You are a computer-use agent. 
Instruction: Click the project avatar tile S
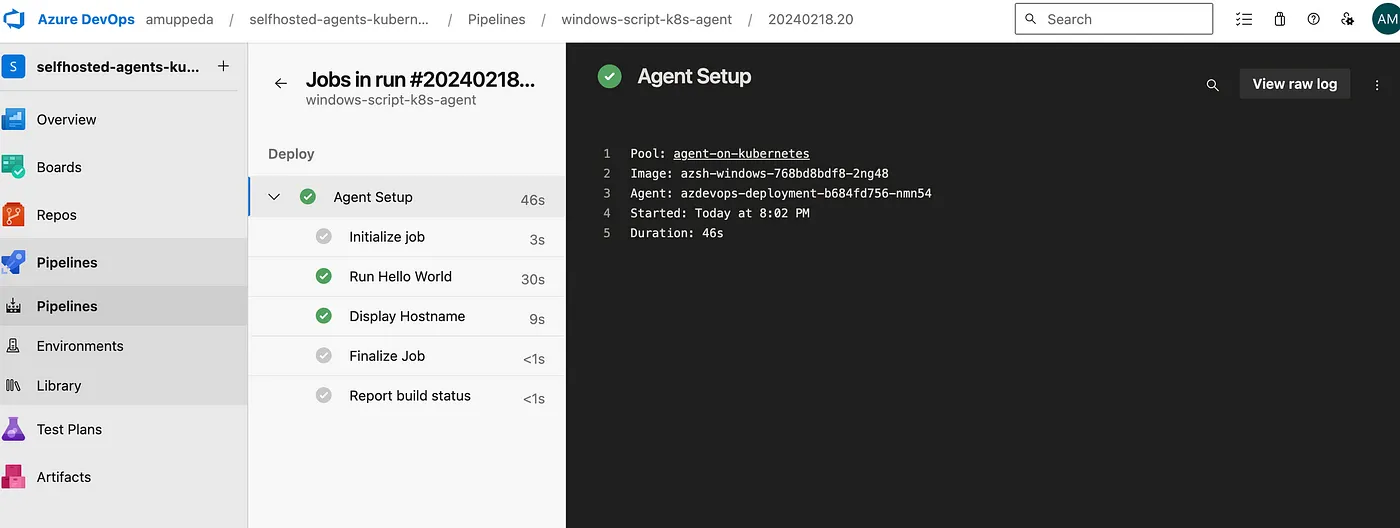tap(14, 67)
